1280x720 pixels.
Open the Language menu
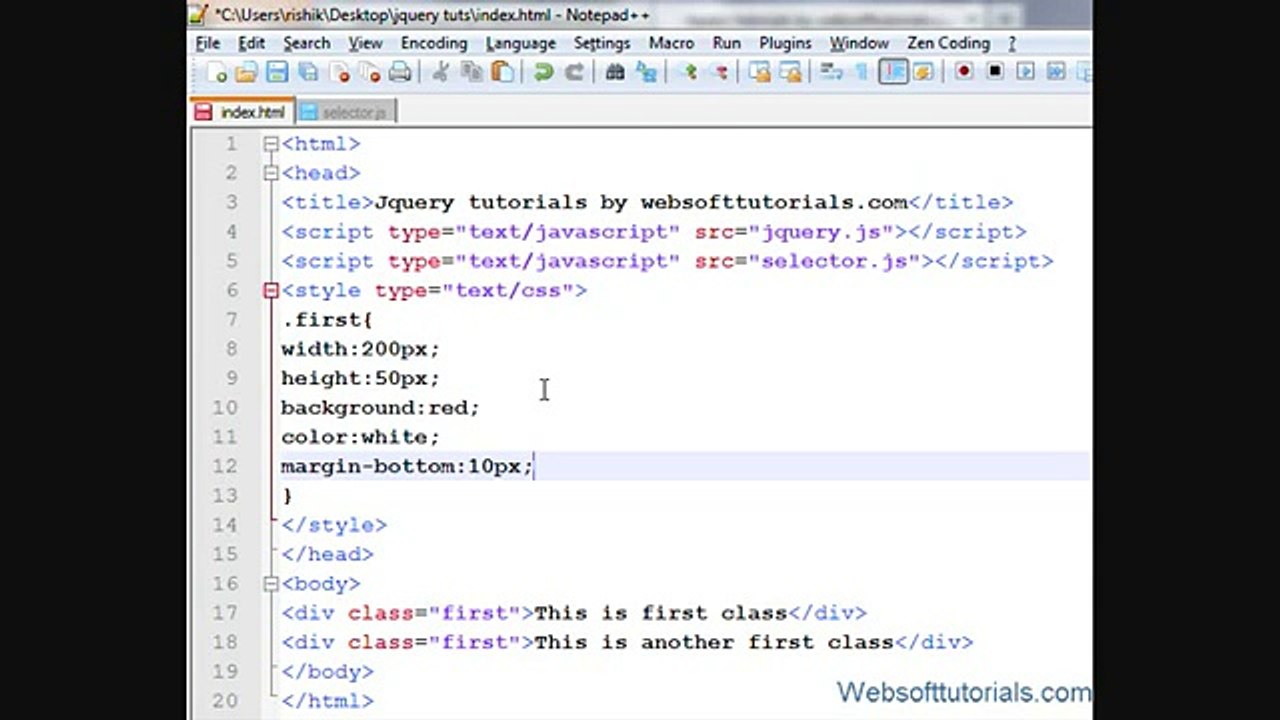[521, 43]
